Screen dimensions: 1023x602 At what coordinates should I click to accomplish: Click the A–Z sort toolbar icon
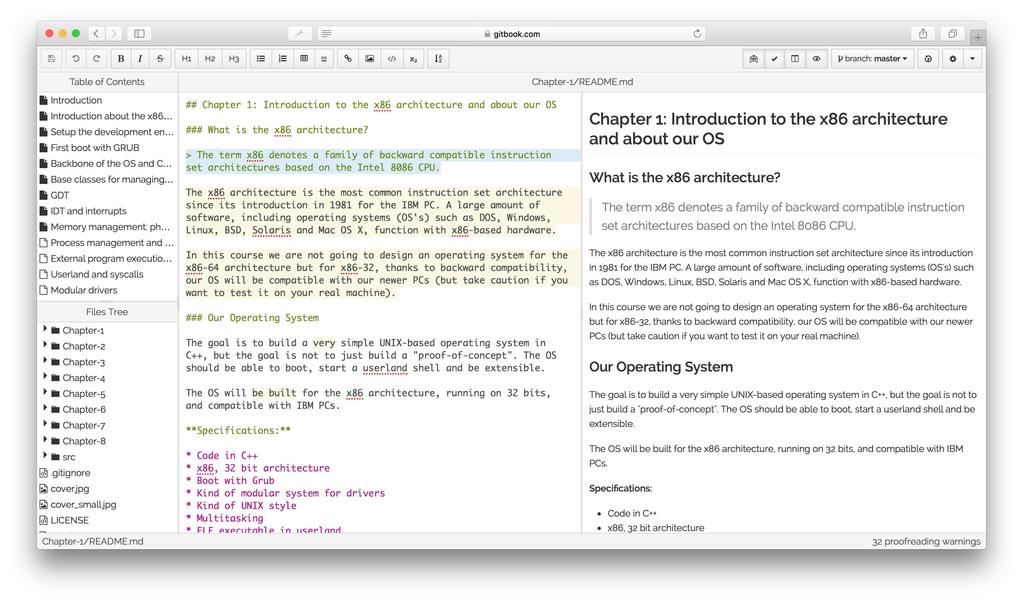click(x=438, y=59)
